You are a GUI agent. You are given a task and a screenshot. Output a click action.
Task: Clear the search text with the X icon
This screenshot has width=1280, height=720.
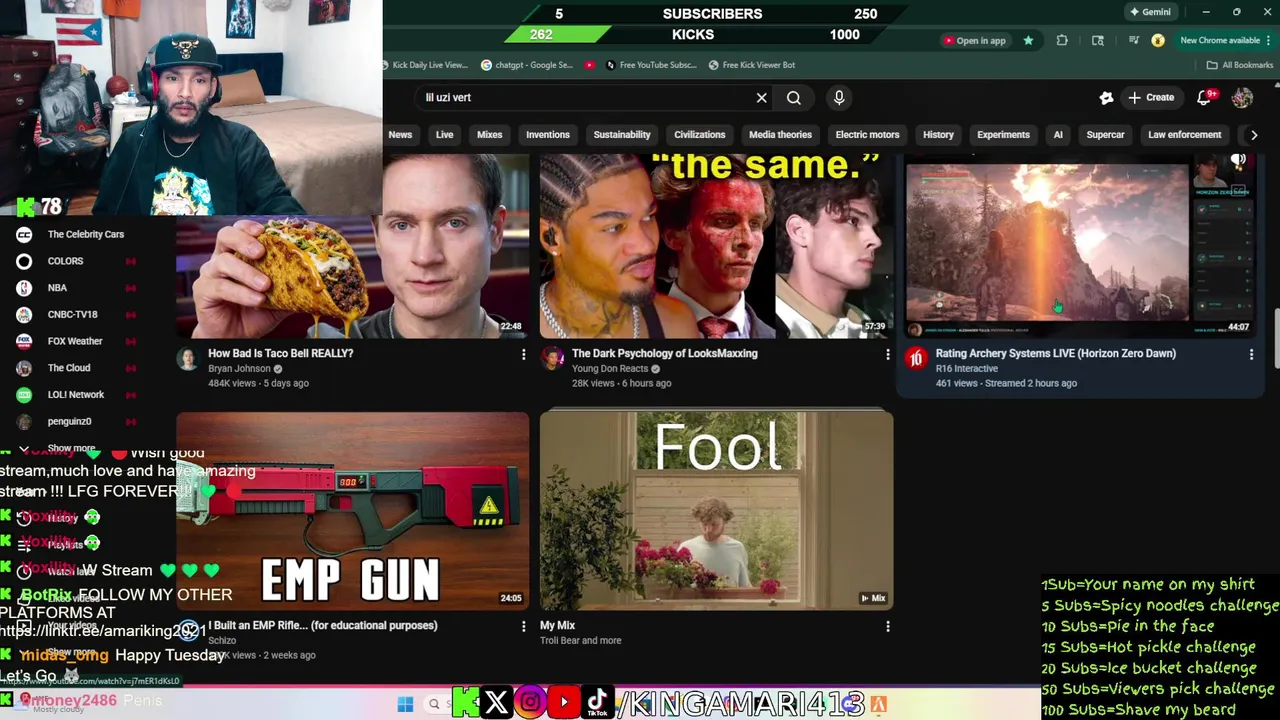pyautogui.click(x=762, y=98)
